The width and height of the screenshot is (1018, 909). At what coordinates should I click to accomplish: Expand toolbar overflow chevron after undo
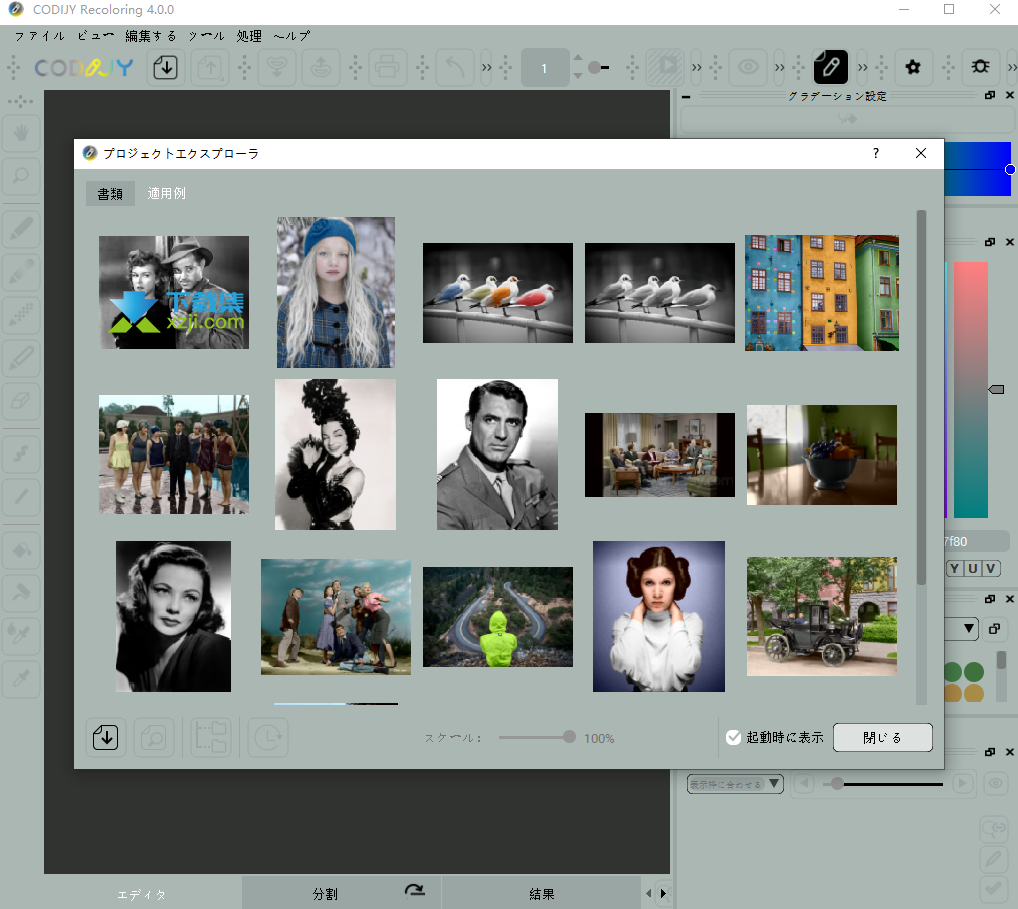click(x=486, y=68)
